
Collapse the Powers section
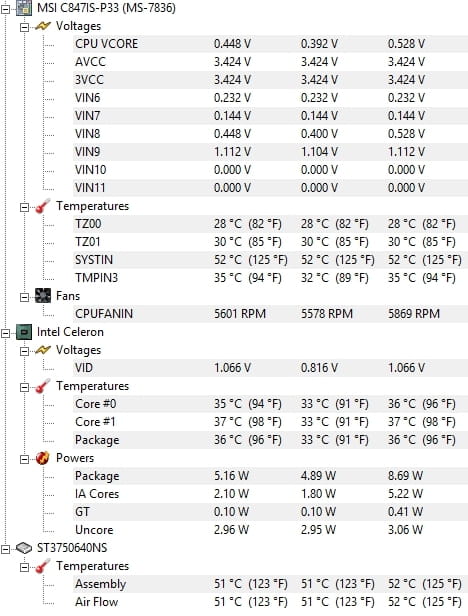tap(24, 459)
